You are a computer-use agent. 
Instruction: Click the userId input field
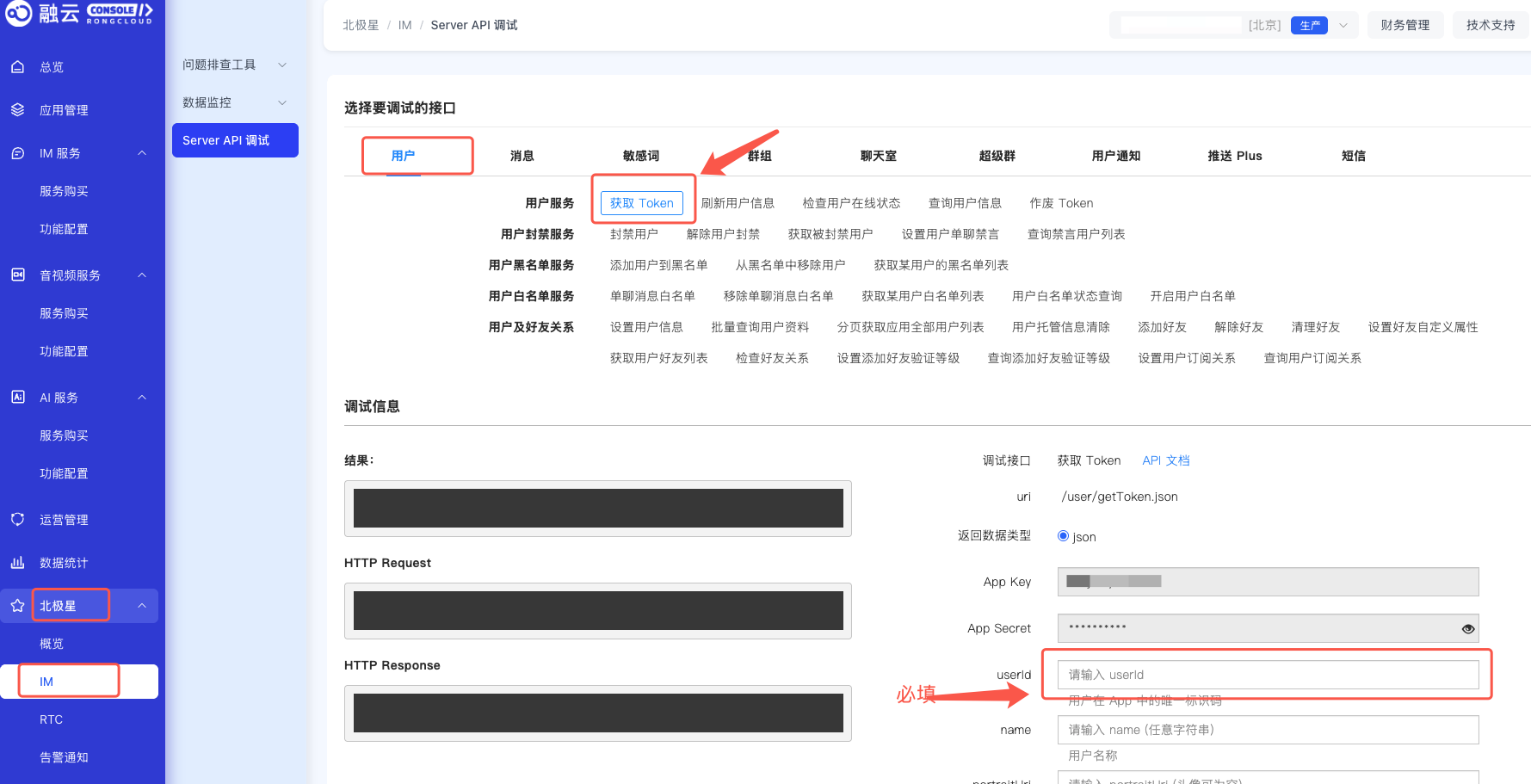pyautogui.click(x=1268, y=675)
